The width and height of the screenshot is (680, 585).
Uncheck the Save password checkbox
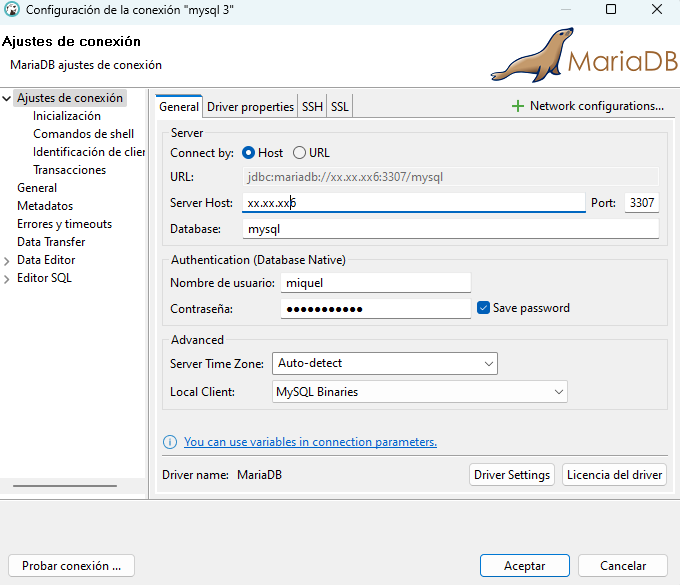tap(484, 308)
